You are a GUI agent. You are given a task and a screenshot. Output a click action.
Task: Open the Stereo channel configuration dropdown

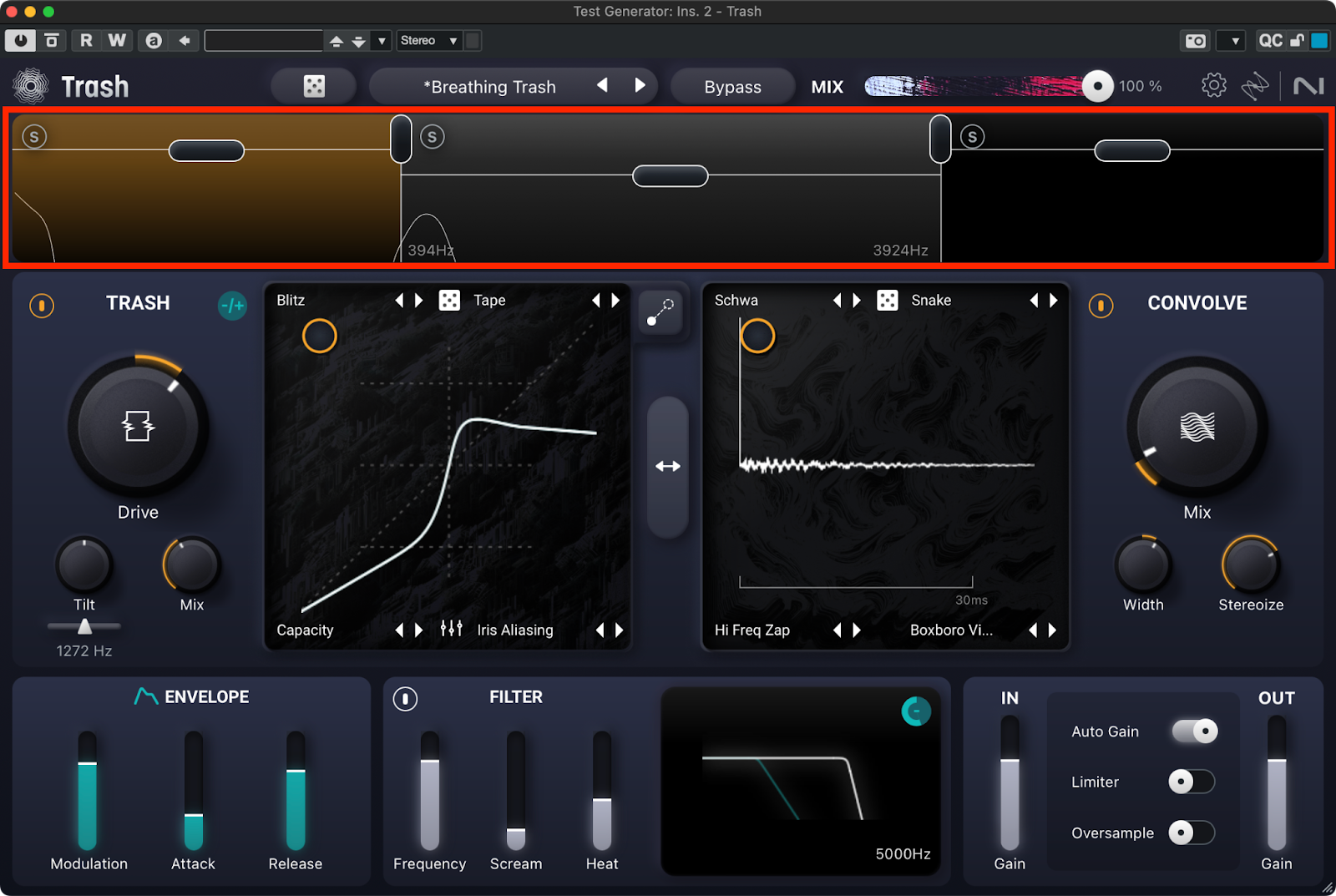tap(429, 40)
